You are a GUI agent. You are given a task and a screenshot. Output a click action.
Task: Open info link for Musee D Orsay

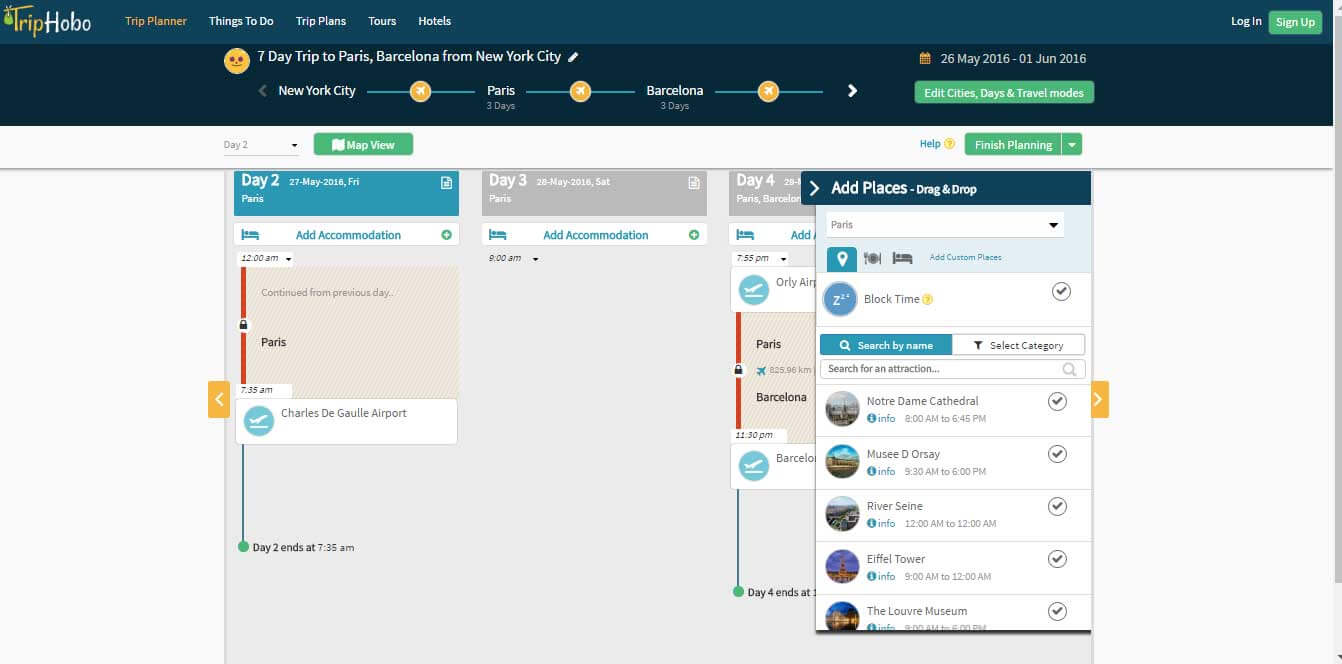[x=881, y=471]
